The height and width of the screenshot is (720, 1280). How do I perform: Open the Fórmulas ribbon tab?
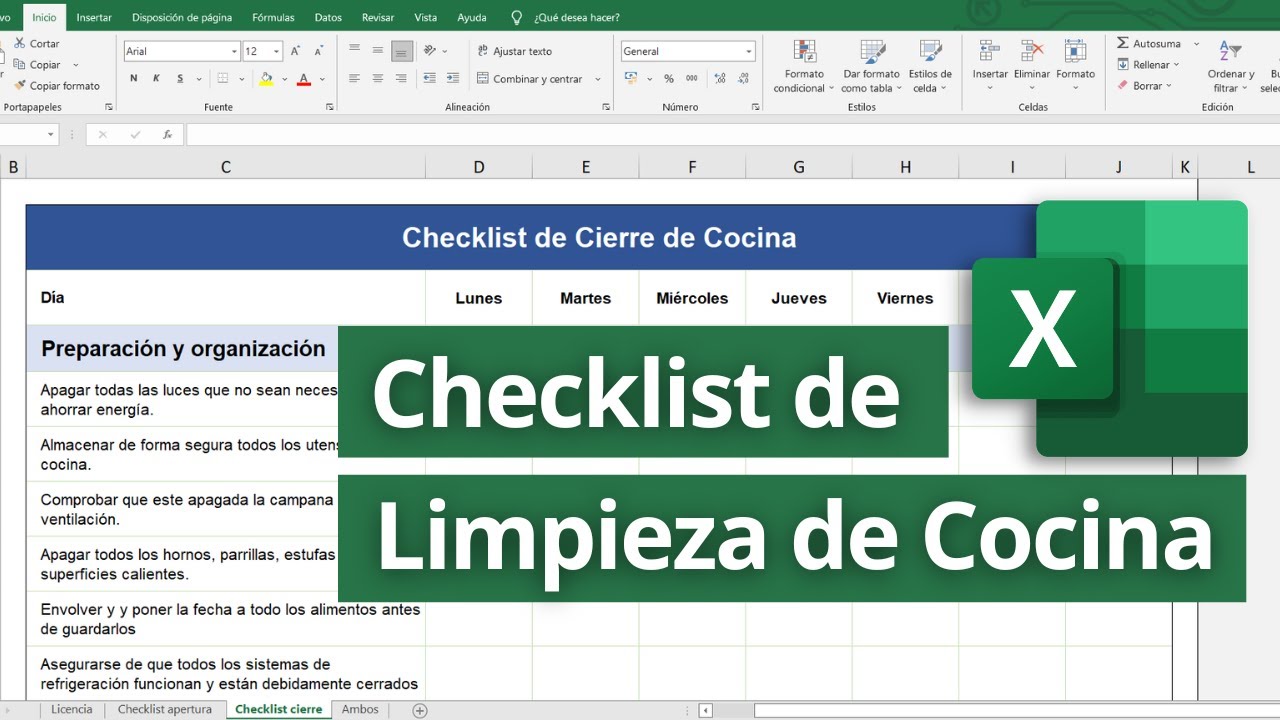click(273, 17)
